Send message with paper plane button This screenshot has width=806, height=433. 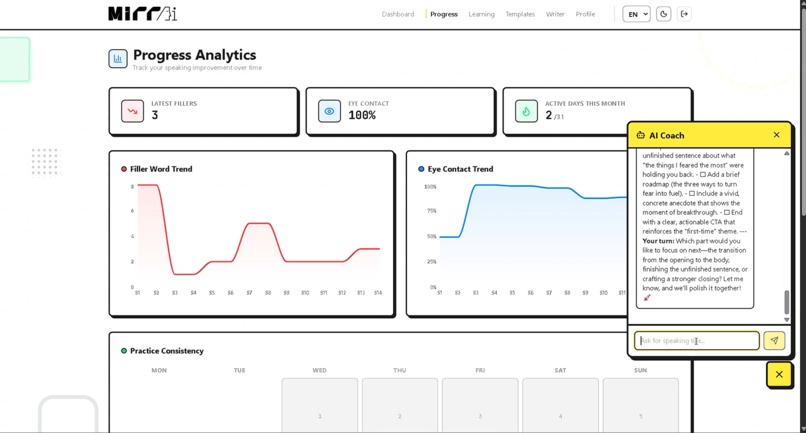click(774, 340)
